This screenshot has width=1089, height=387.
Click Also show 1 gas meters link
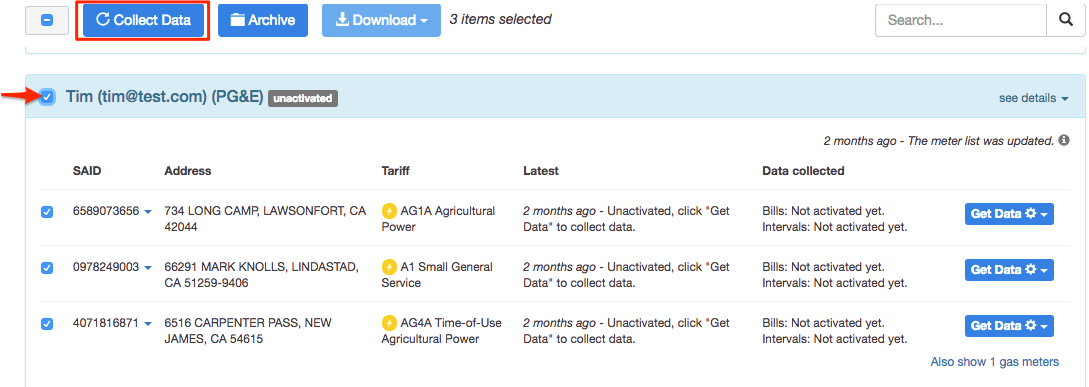coord(995,361)
